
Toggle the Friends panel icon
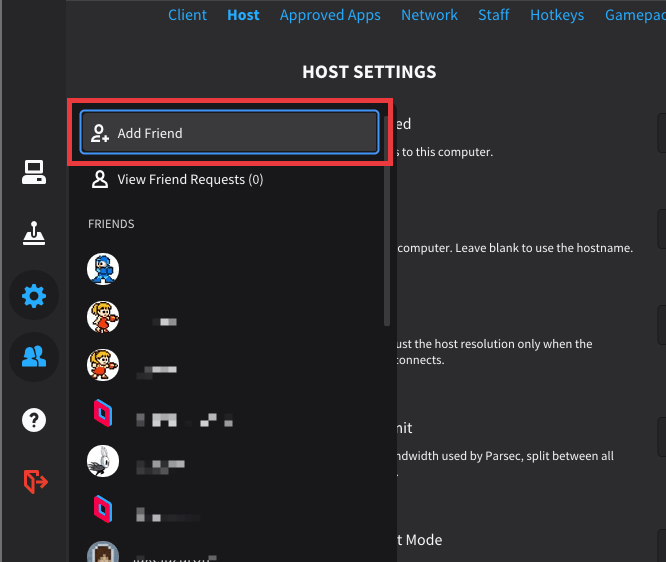(34, 357)
